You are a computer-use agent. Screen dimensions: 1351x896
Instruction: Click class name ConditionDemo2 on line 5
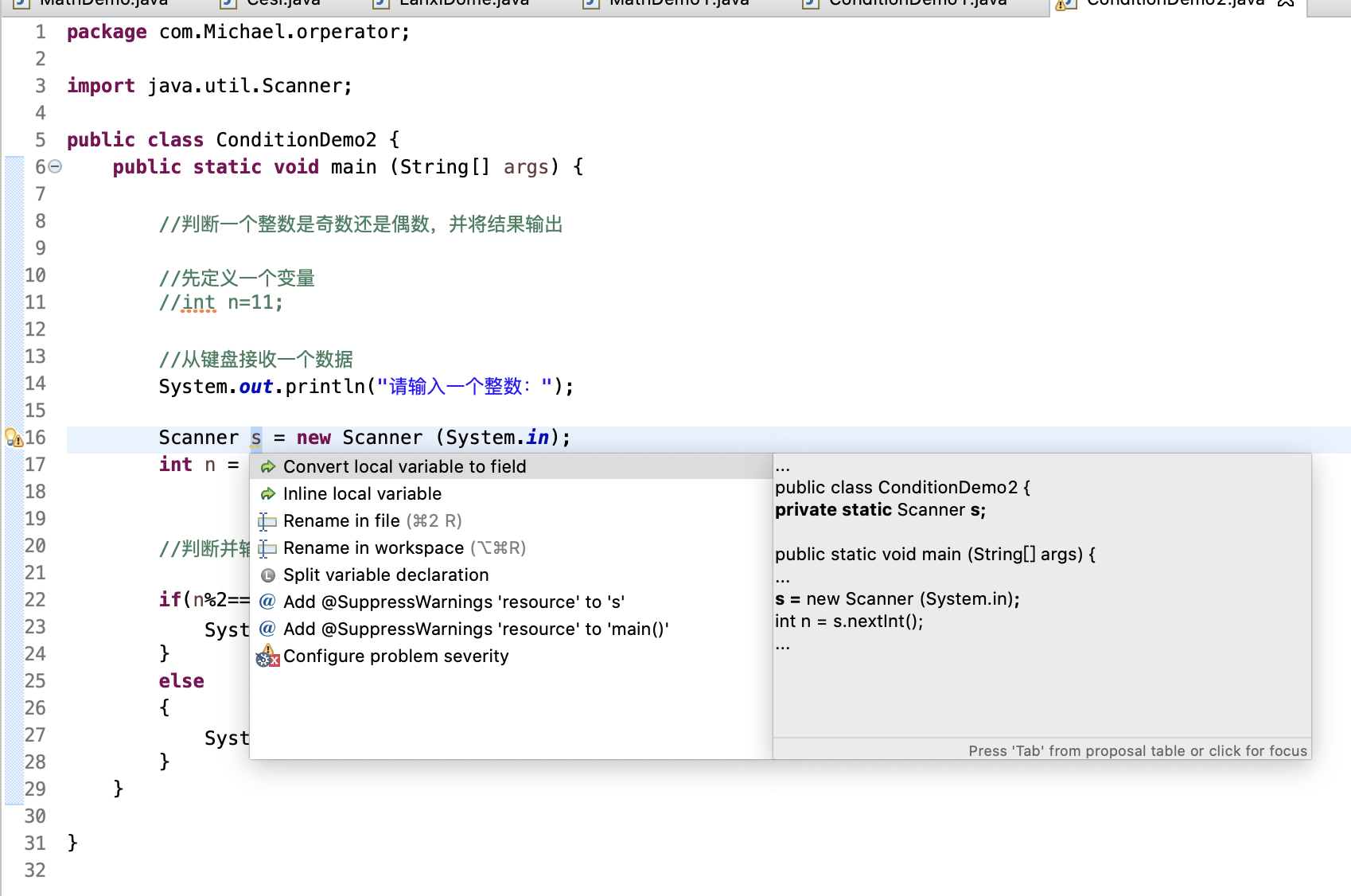point(296,140)
